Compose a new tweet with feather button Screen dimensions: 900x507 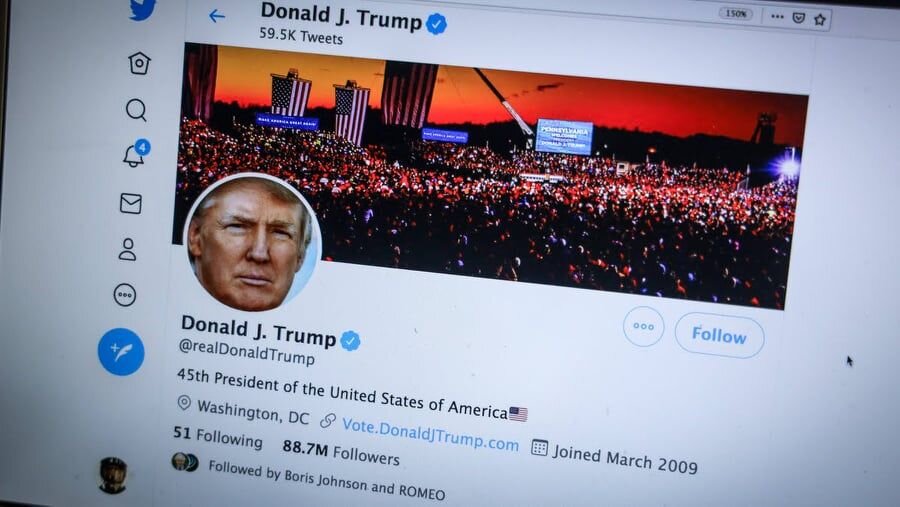[x=121, y=352]
